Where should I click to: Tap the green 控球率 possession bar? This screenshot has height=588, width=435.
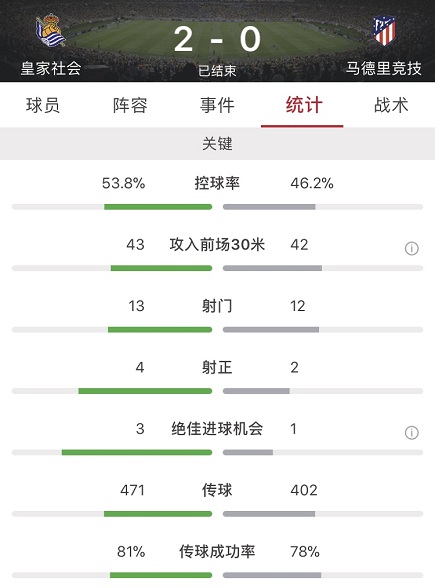point(158,207)
